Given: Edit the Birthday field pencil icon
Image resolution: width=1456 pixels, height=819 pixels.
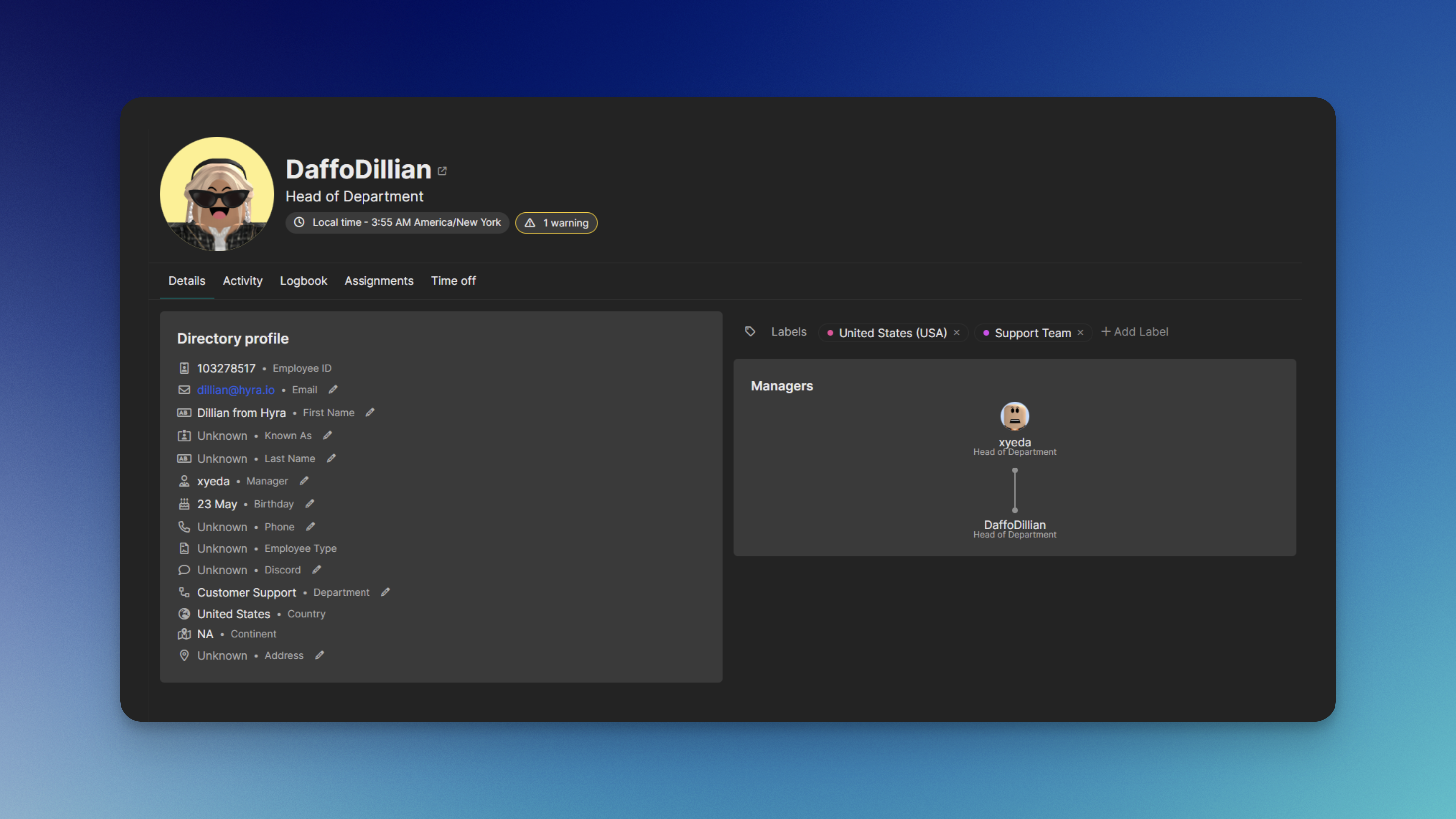Looking at the screenshot, I should 310,504.
